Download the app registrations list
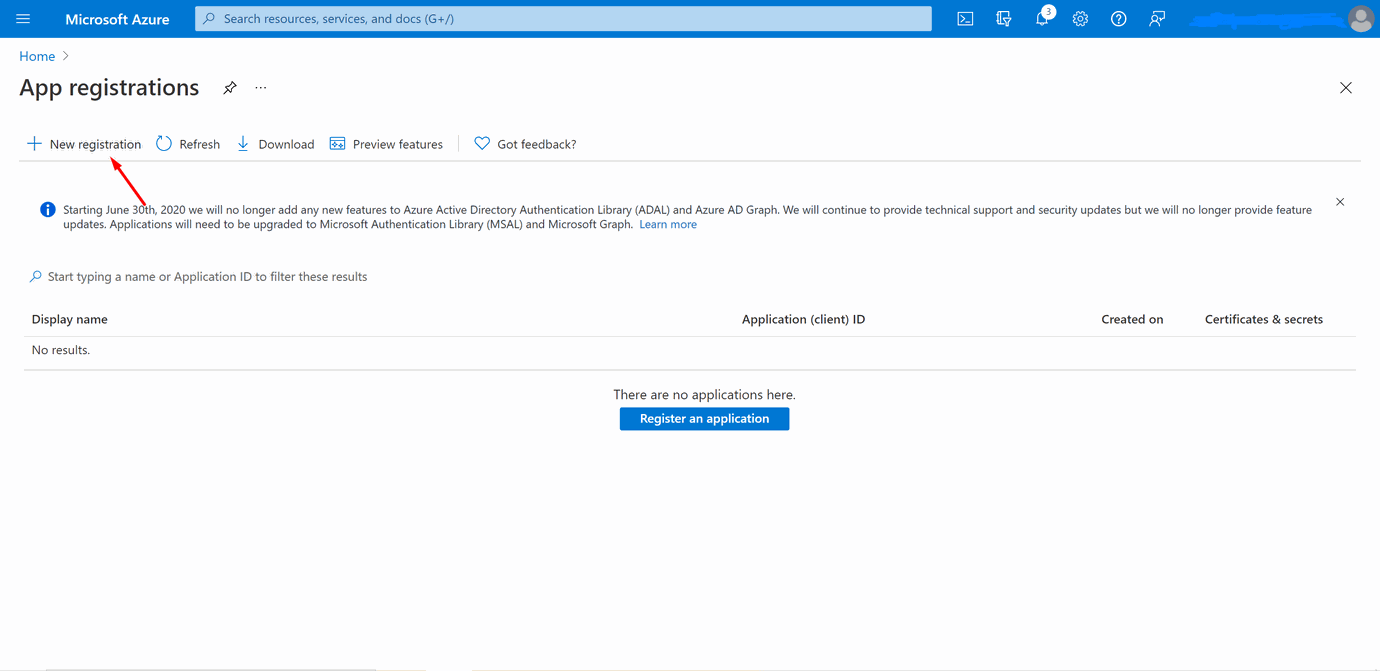The height and width of the screenshot is (671, 1380). click(x=275, y=144)
